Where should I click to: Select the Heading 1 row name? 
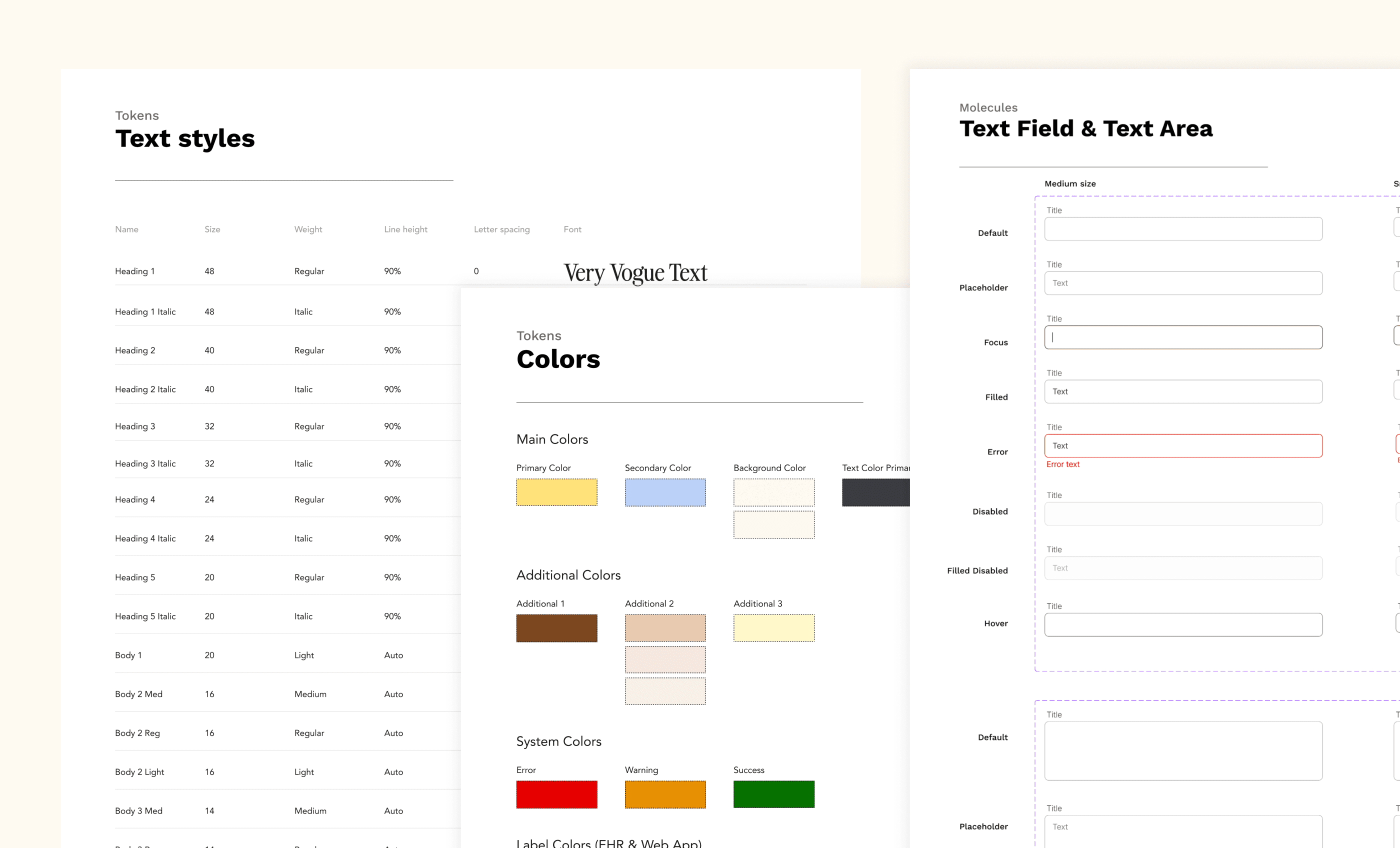click(x=134, y=271)
